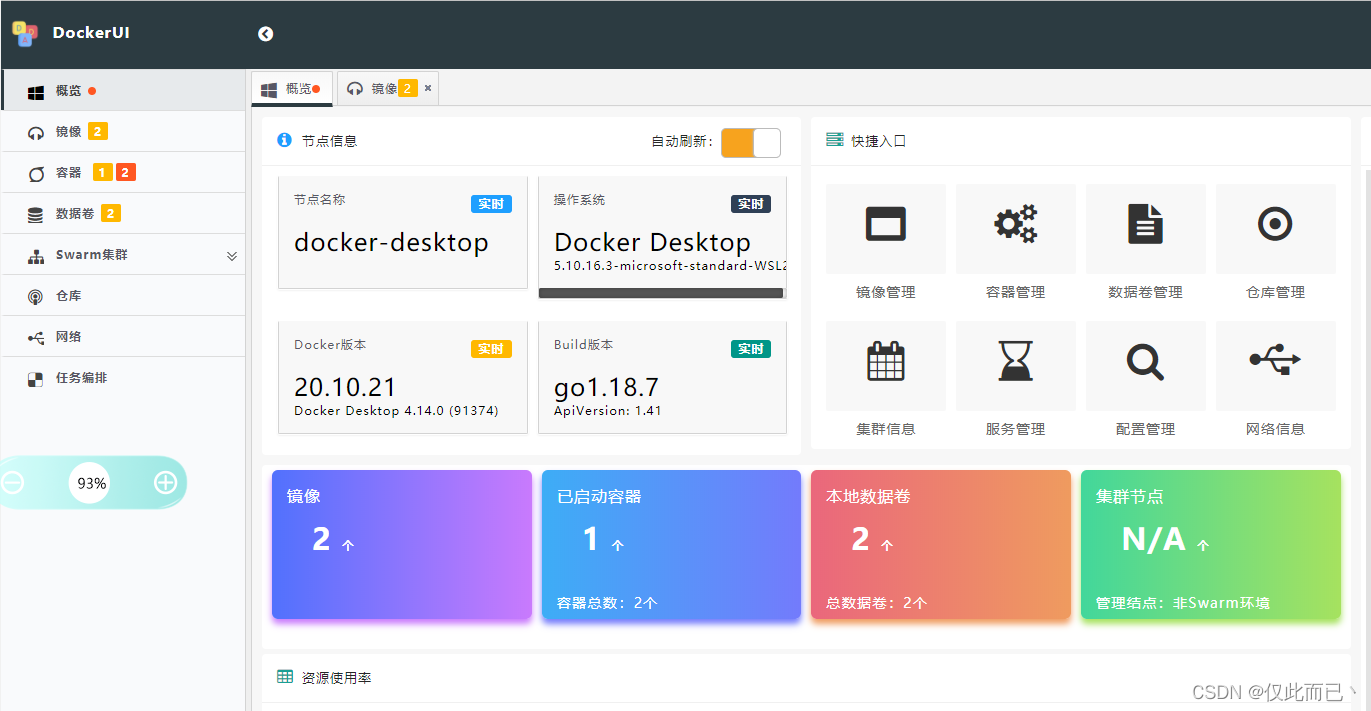The height and width of the screenshot is (711, 1371).
Task: Click the podcast icon beside 仓库
Action: click(36, 297)
